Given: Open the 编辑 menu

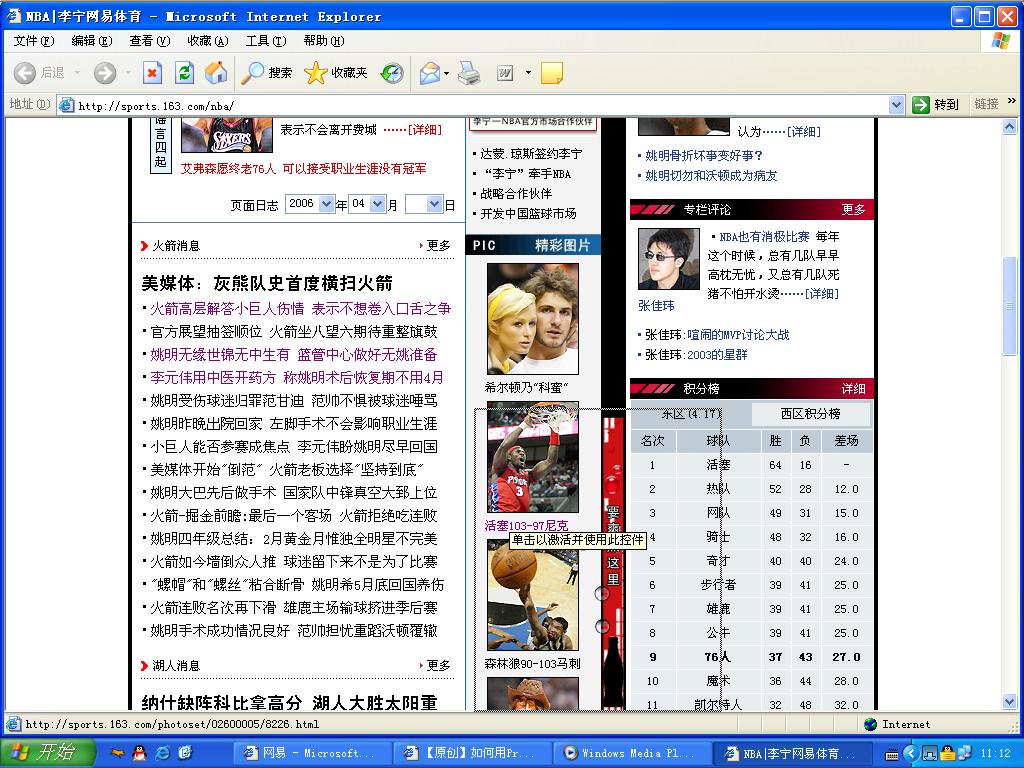Looking at the screenshot, I should click(x=91, y=40).
